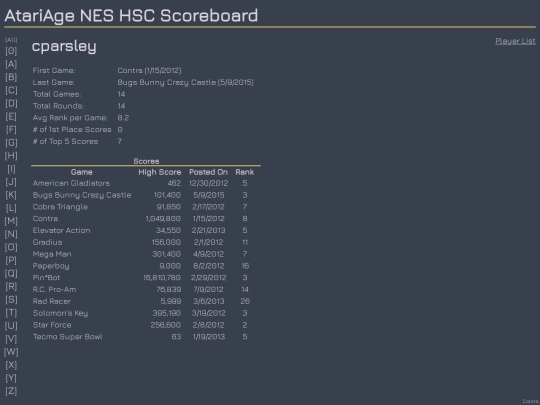
Task: Filter players by letter [R]
Action: click(11, 287)
